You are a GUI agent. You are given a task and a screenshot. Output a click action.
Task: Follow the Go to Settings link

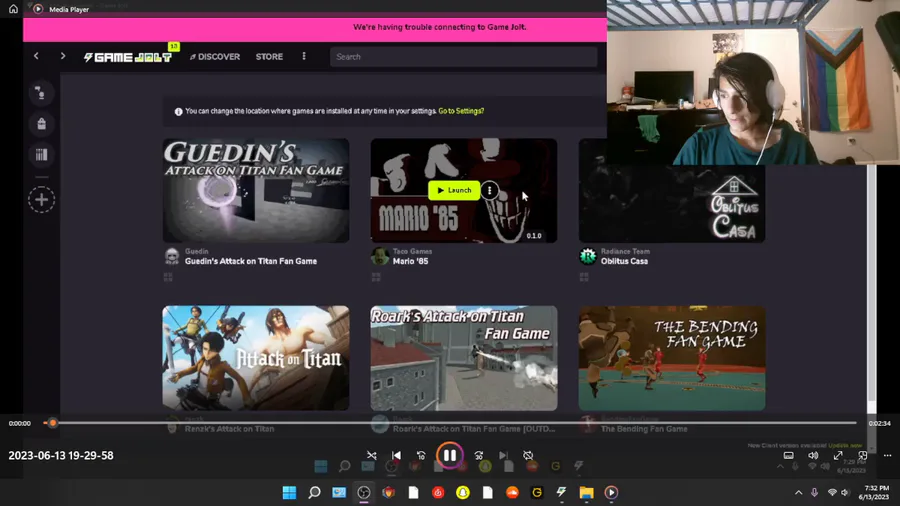click(x=461, y=111)
